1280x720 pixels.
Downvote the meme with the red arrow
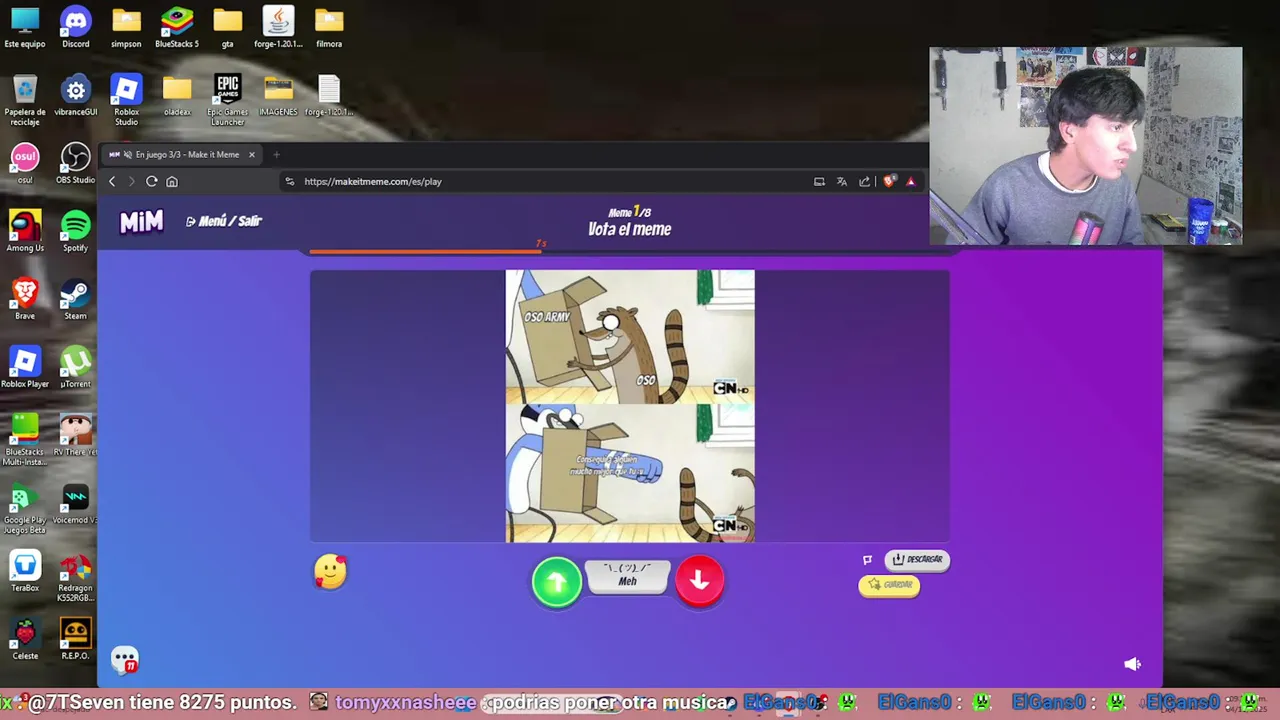click(699, 580)
